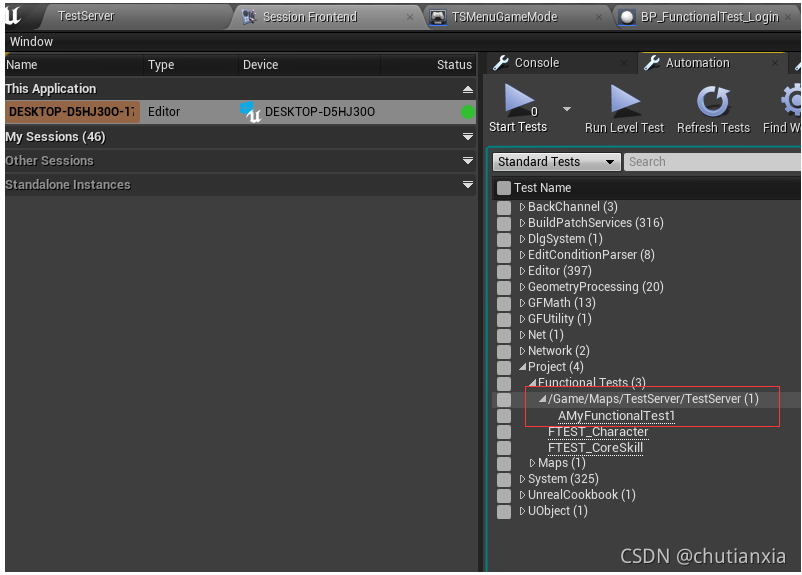
Task: Select the Net (1) tree row
Action: coord(545,335)
